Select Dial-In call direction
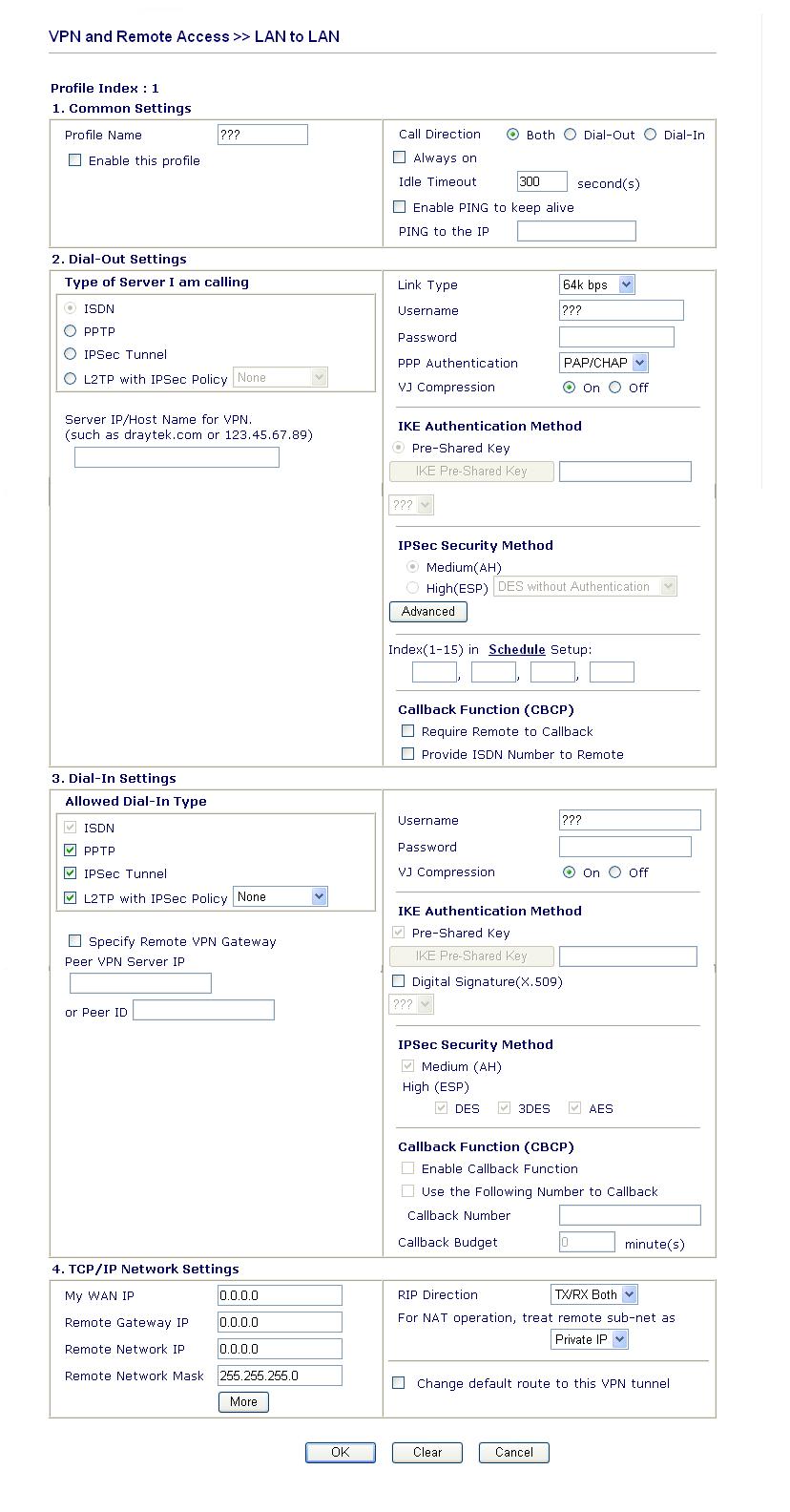This screenshot has width=790, height=1512. click(651, 135)
